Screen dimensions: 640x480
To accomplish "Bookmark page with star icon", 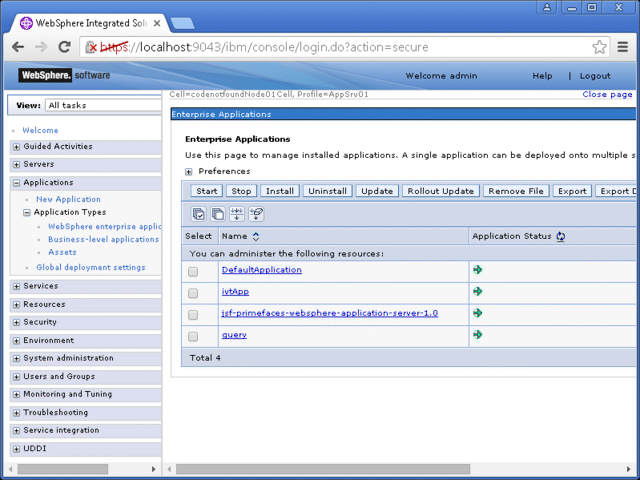I will tap(599, 47).
